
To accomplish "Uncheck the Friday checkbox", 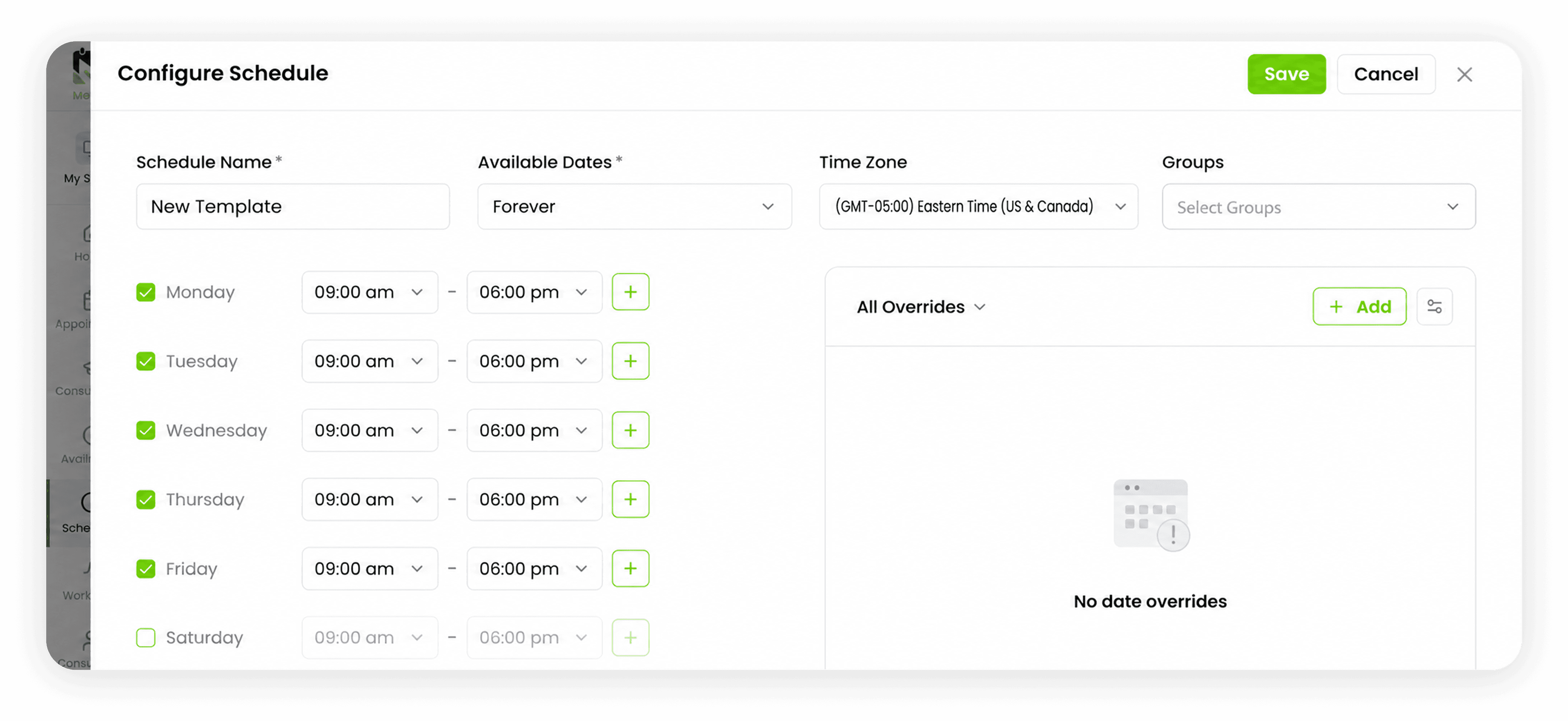I will click(x=145, y=568).
